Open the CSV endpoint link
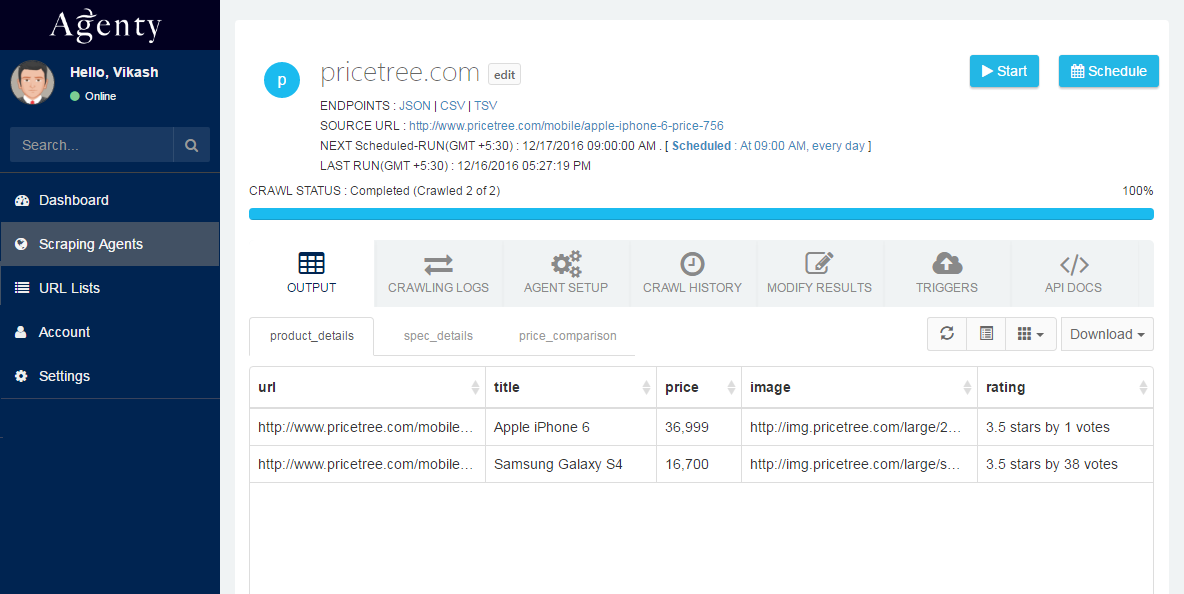The image size is (1184, 594). click(x=452, y=106)
